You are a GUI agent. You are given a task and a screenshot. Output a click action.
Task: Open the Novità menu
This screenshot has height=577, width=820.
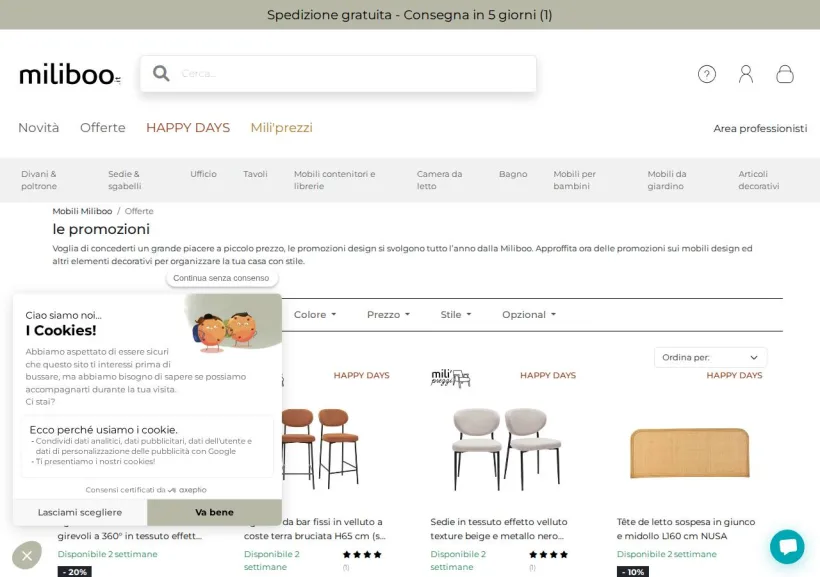pos(39,128)
